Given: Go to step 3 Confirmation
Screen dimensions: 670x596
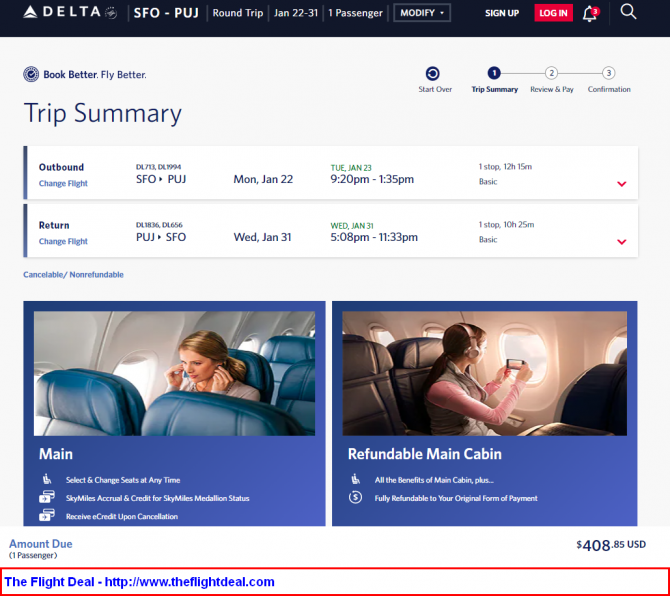Looking at the screenshot, I should pyautogui.click(x=609, y=73).
